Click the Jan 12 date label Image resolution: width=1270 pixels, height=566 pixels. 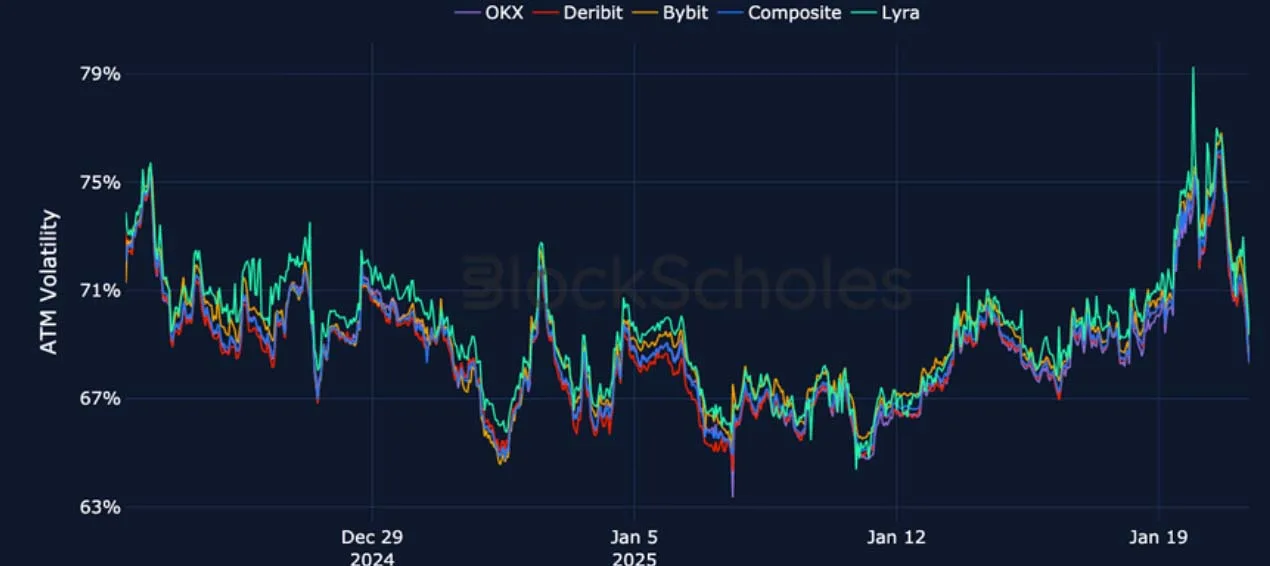(896, 537)
